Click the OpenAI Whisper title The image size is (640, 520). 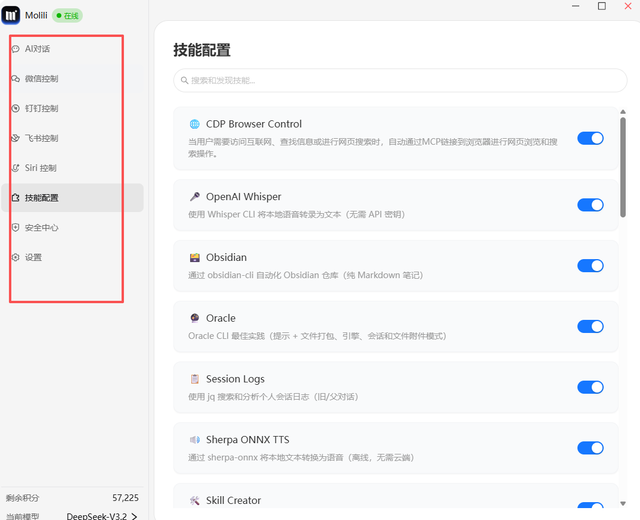[243, 197]
